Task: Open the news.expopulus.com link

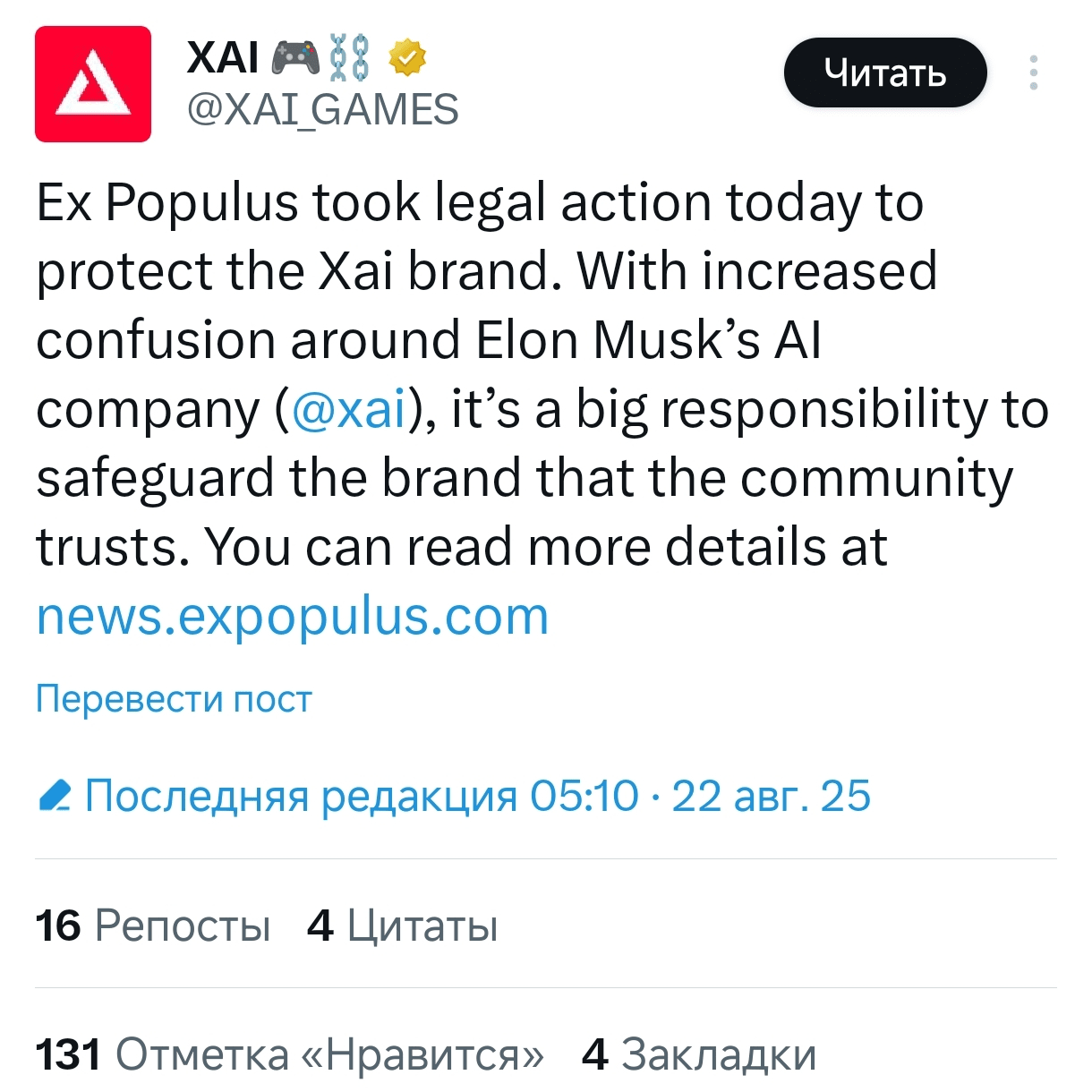Action: click(x=293, y=617)
